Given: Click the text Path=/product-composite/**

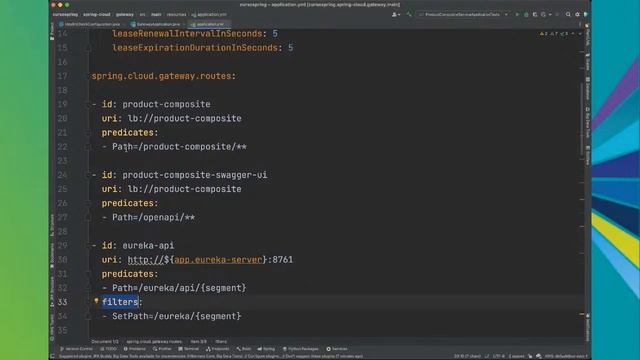Looking at the screenshot, I should pyautogui.click(x=179, y=147).
